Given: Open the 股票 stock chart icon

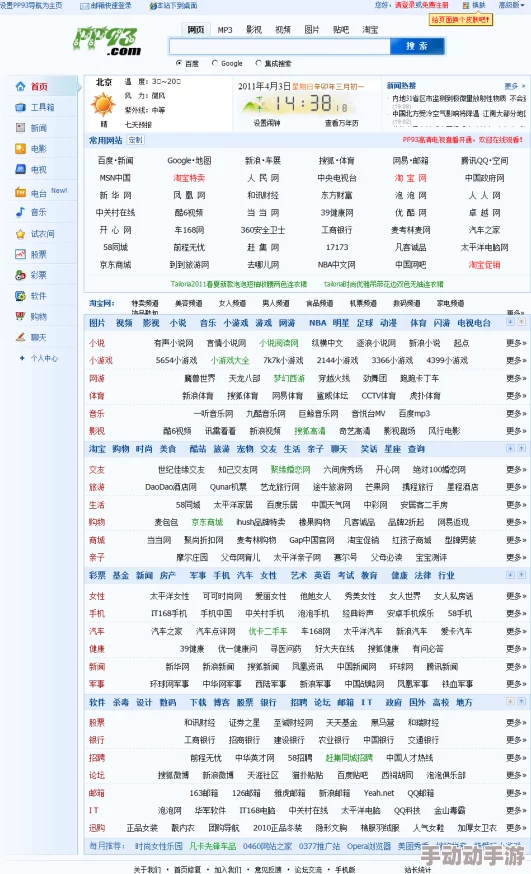Looking at the screenshot, I should pos(21,254).
